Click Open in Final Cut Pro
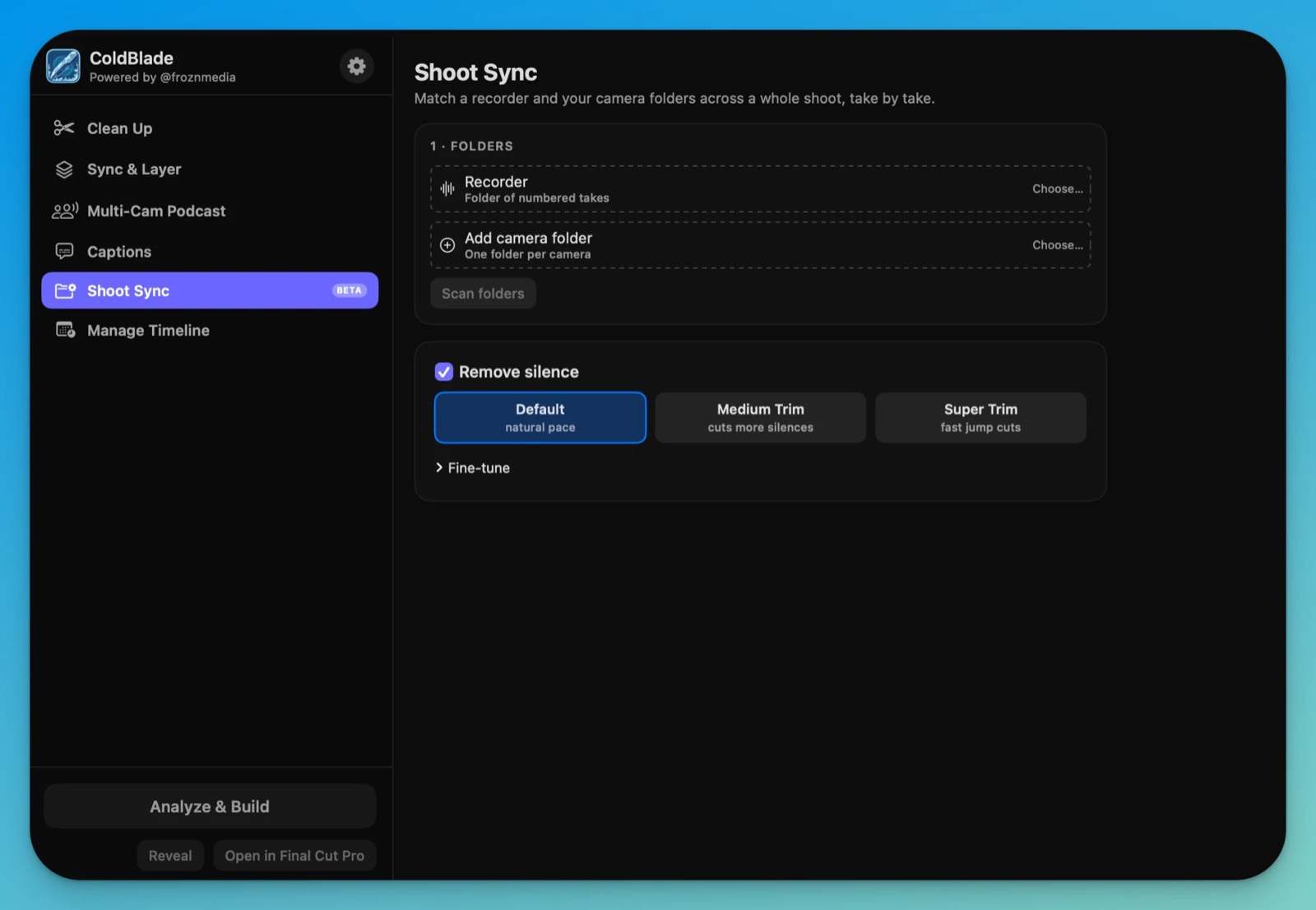Image resolution: width=1316 pixels, height=910 pixels. point(294,856)
